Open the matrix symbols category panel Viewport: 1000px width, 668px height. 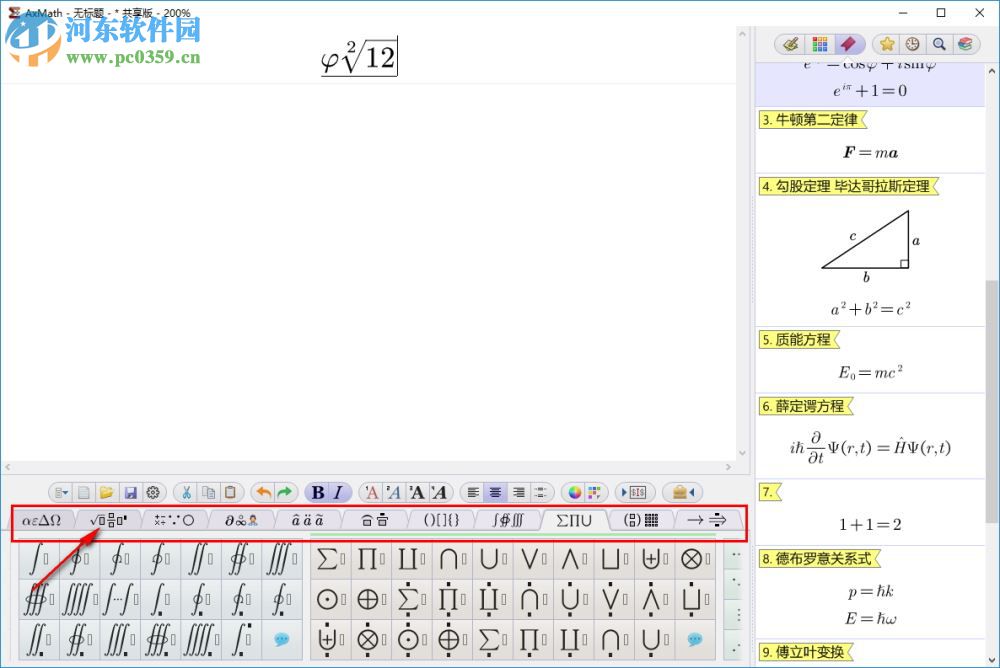(640, 519)
